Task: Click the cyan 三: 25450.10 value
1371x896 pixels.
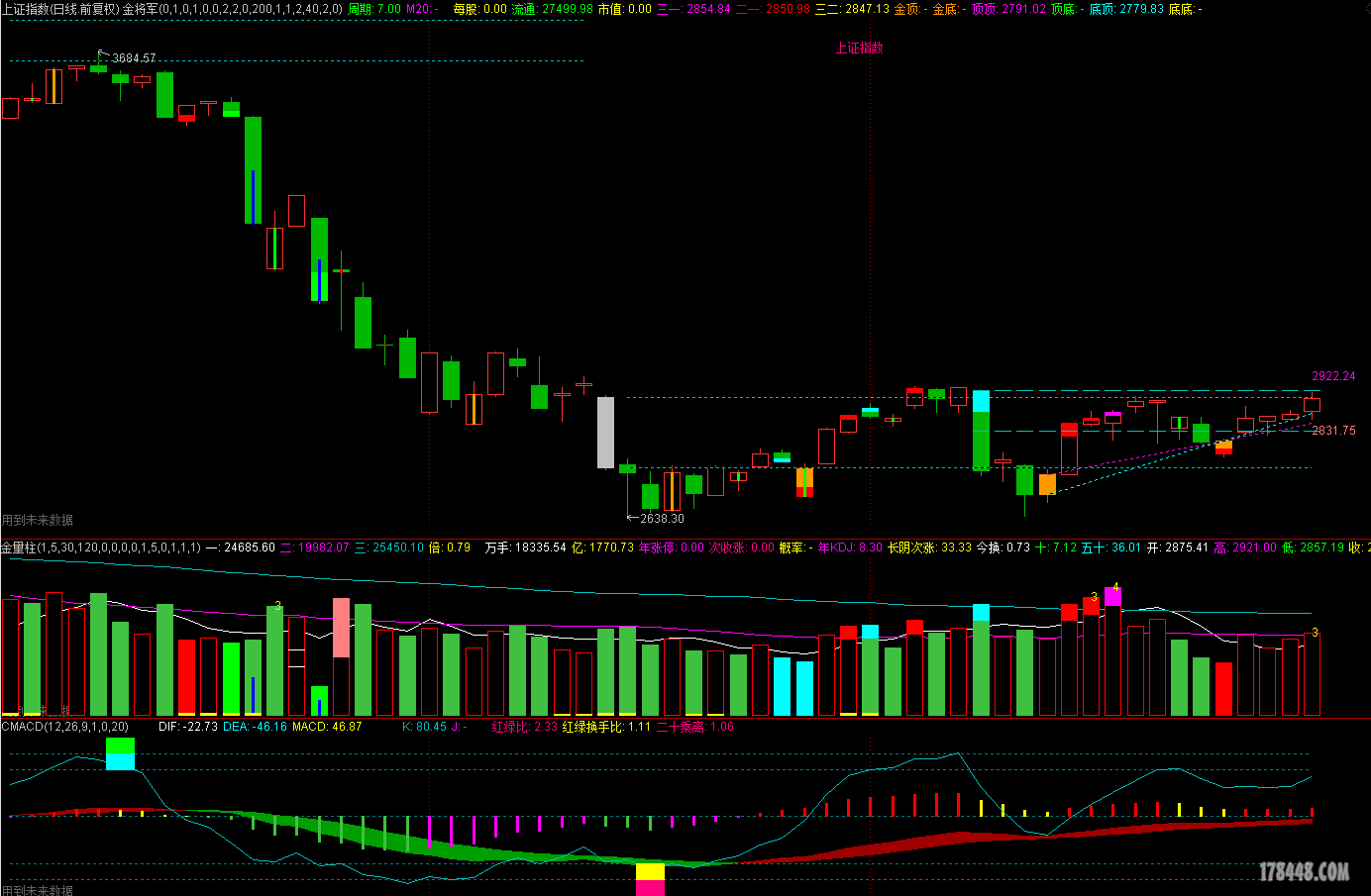Action: tap(388, 548)
